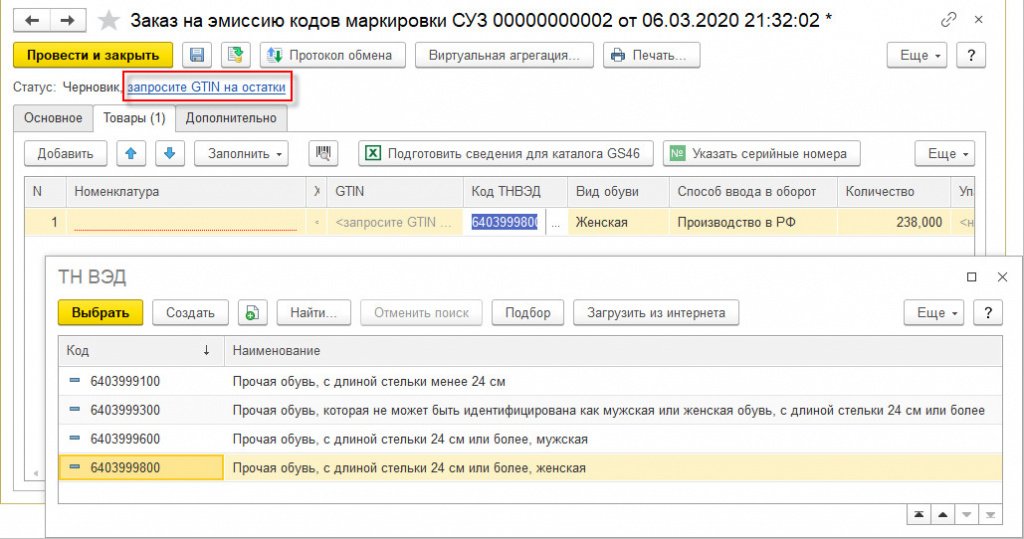Click the copy link chain icon
The image size is (1024, 539).
(x=948, y=20)
